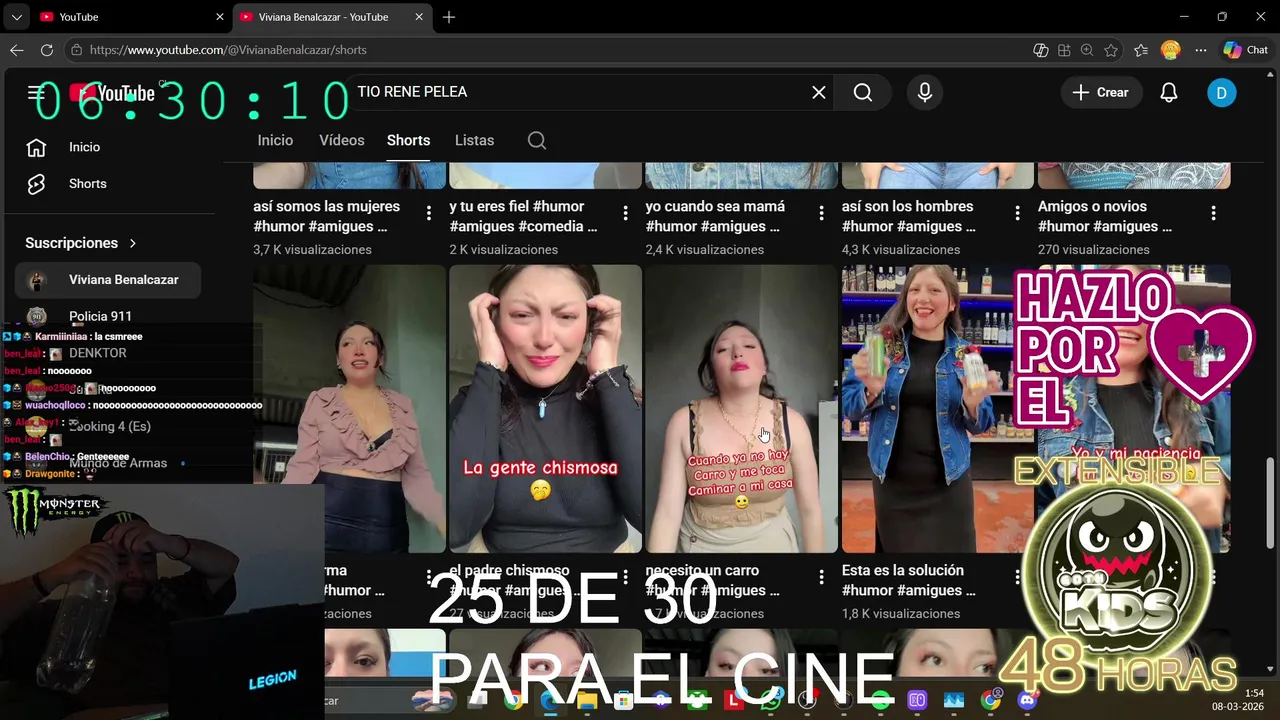Start voice search with the microphone
1280x720 pixels.
925,92
